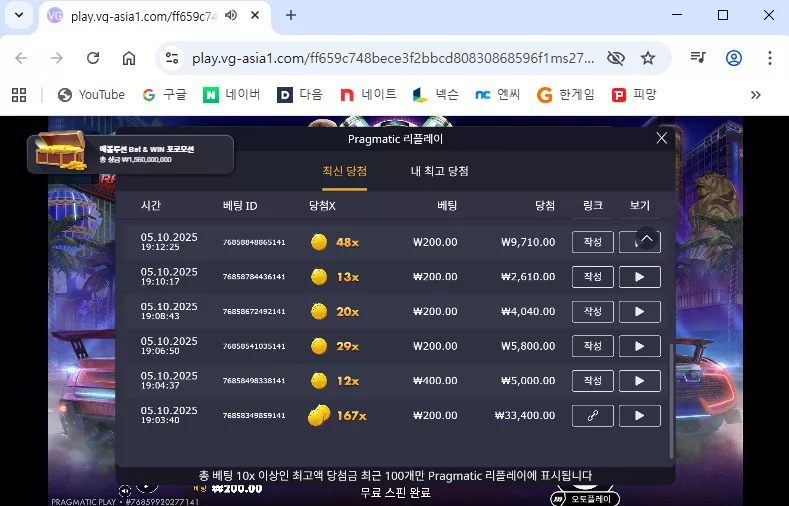This screenshot has width=789, height=506.
Task: Click the 시간 column header
Action: [150, 206]
